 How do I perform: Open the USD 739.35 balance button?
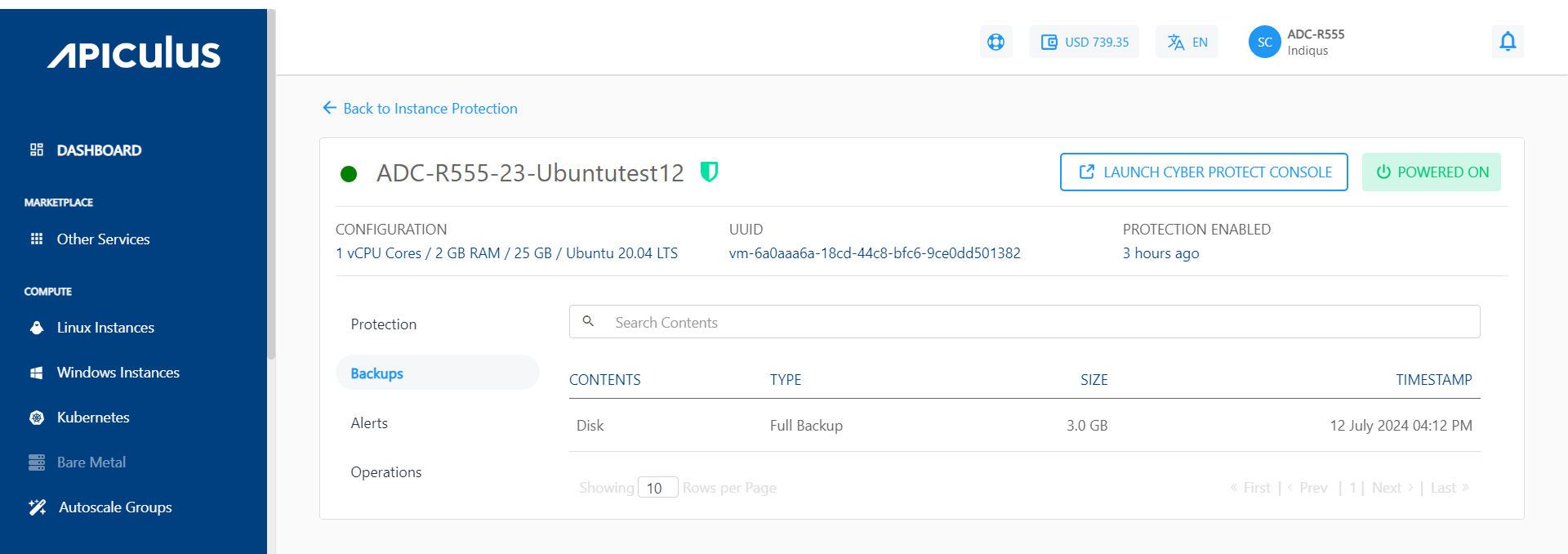point(1084,42)
